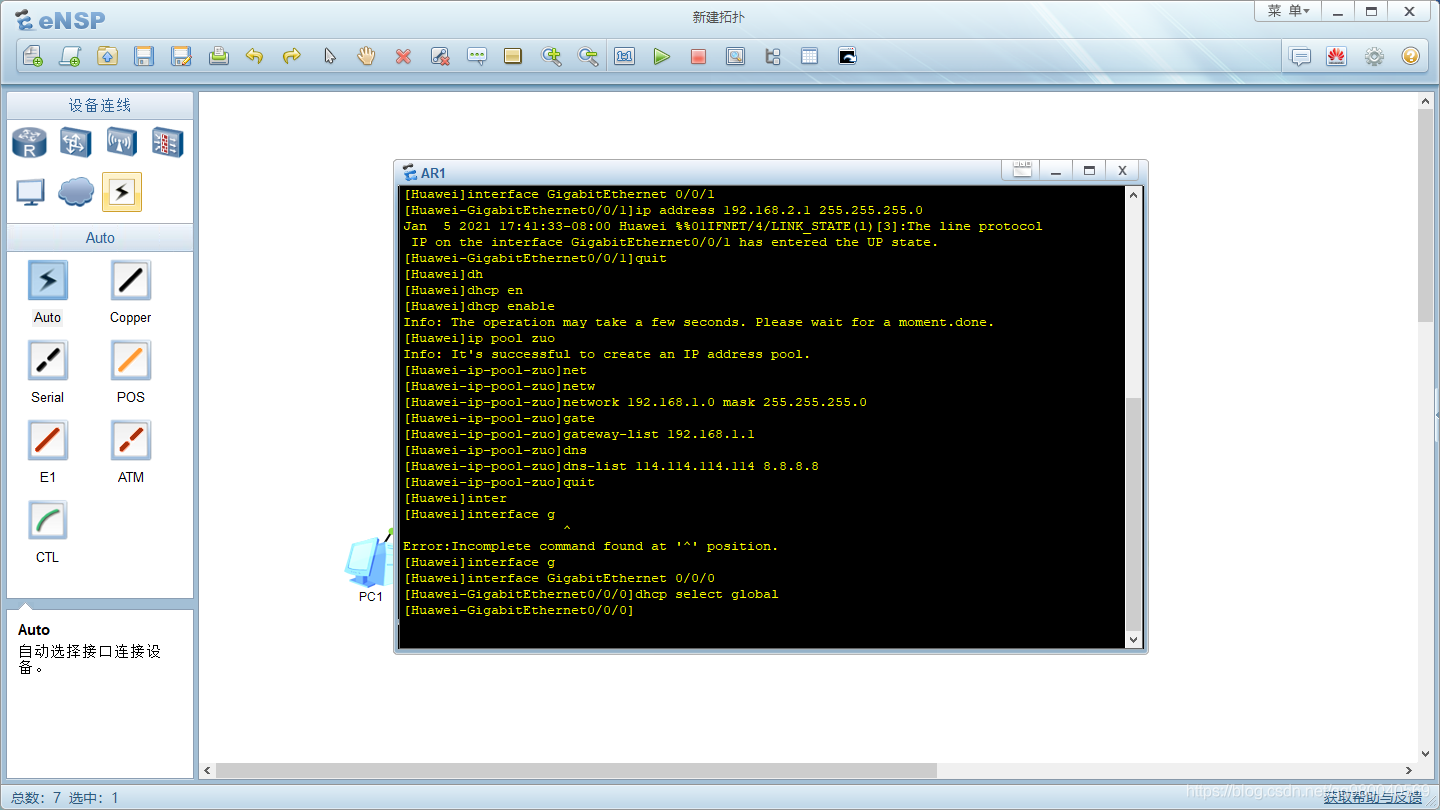Viewport: 1440px width, 810px height.
Task: Select the PC terminal device category
Action: [29, 192]
